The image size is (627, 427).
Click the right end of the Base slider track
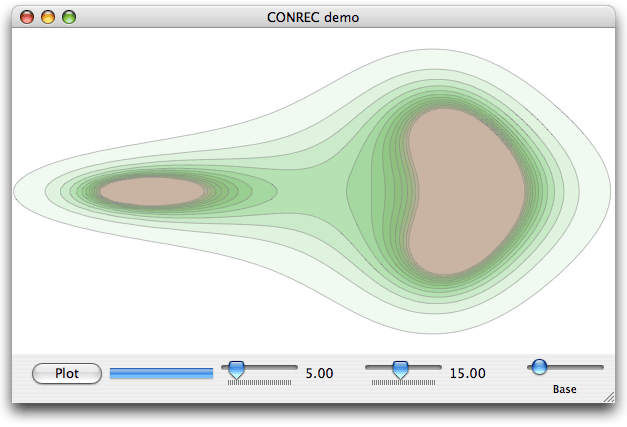tap(600, 367)
